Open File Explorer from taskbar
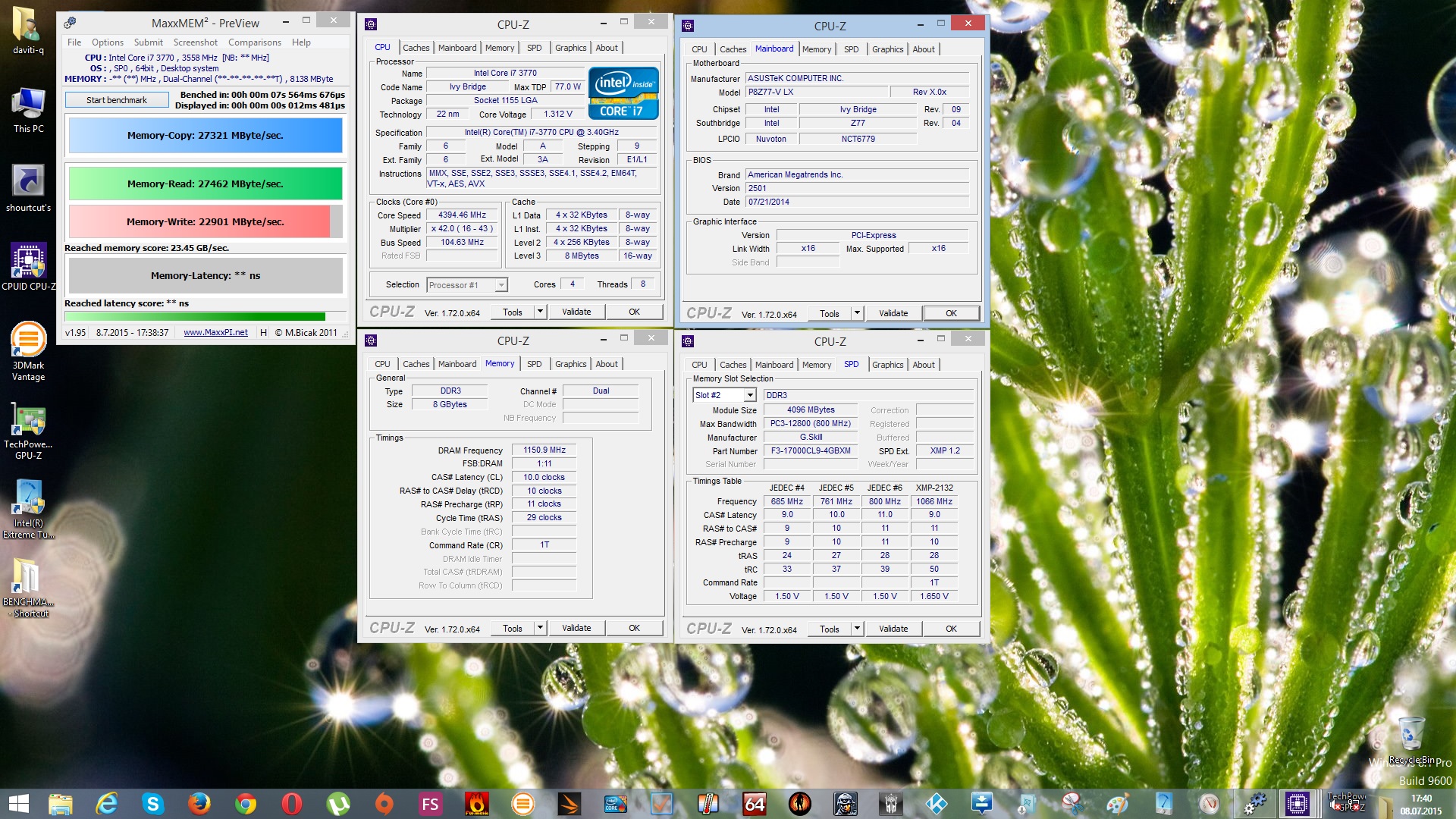 coord(60,804)
